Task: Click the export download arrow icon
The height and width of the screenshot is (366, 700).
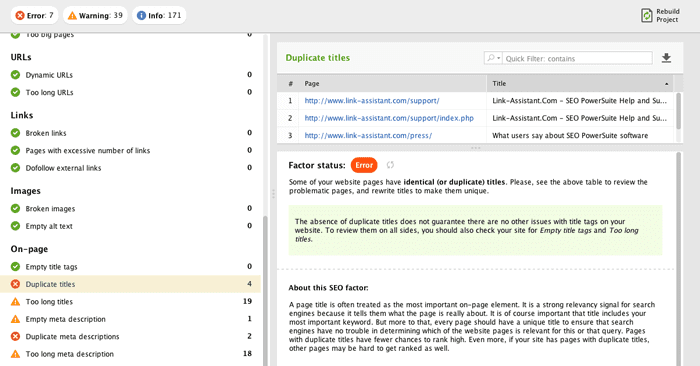Action: click(x=666, y=58)
